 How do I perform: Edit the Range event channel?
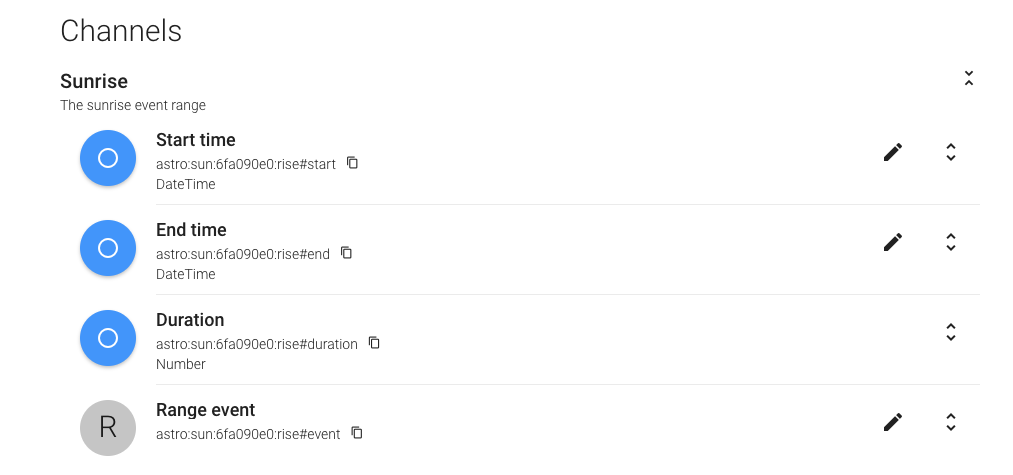893,422
